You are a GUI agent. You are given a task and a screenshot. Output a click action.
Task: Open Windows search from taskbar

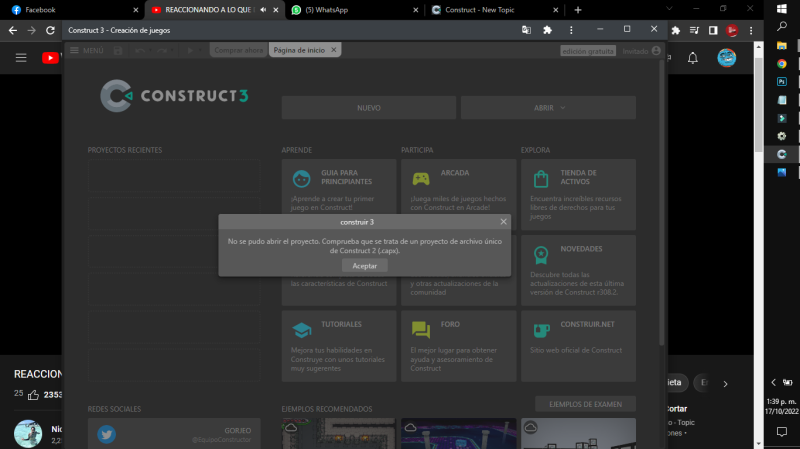(782, 27)
